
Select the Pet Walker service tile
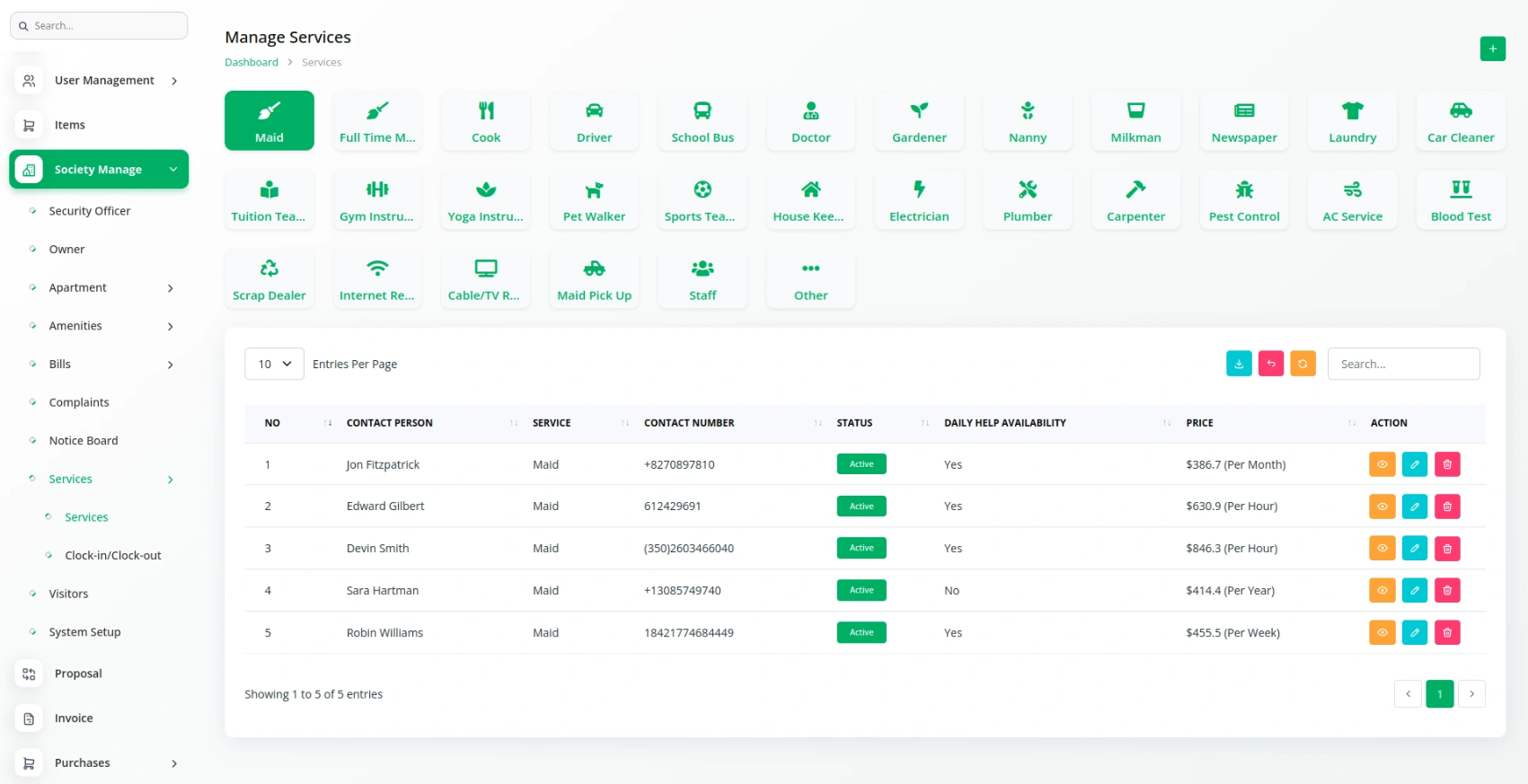click(x=595, y=199)
